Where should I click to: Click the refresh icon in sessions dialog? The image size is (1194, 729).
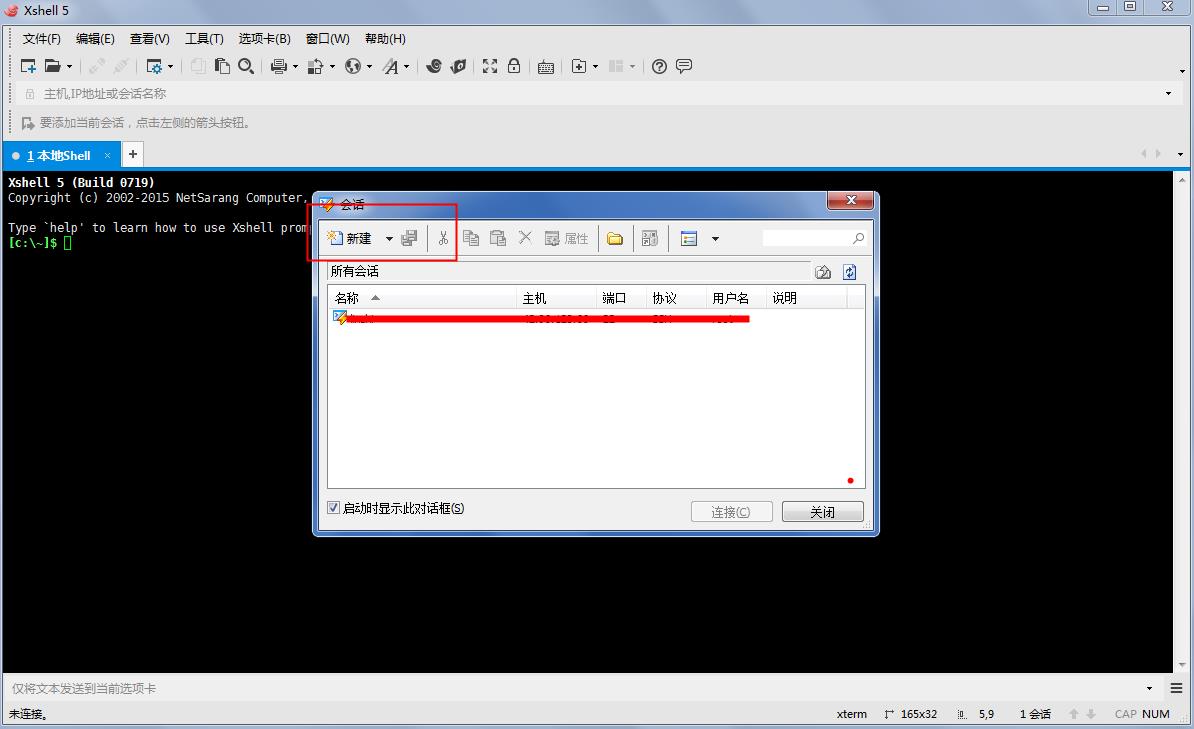[849, 272]
